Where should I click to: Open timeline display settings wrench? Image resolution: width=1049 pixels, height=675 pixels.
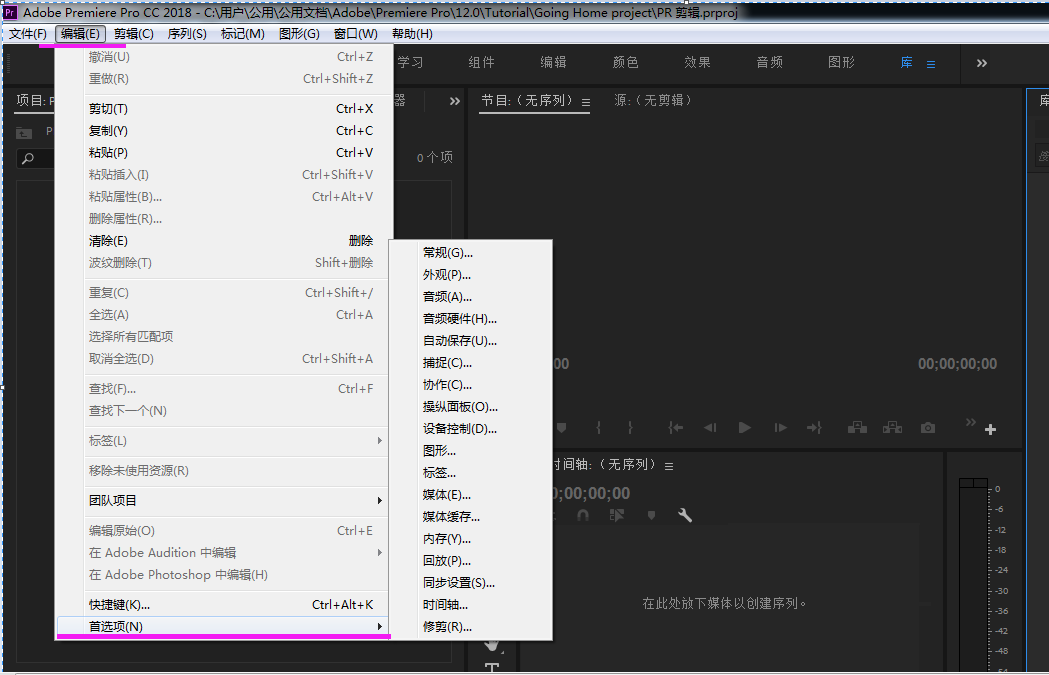pos(684,515)
